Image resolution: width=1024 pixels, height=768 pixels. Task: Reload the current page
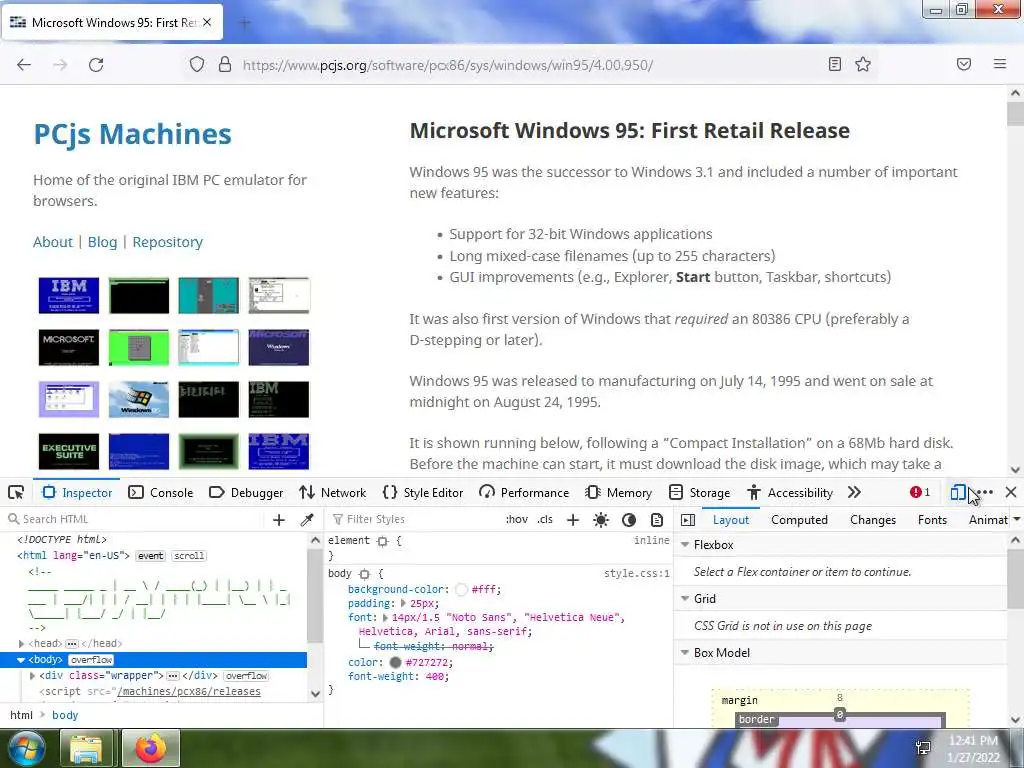[96, 65]
